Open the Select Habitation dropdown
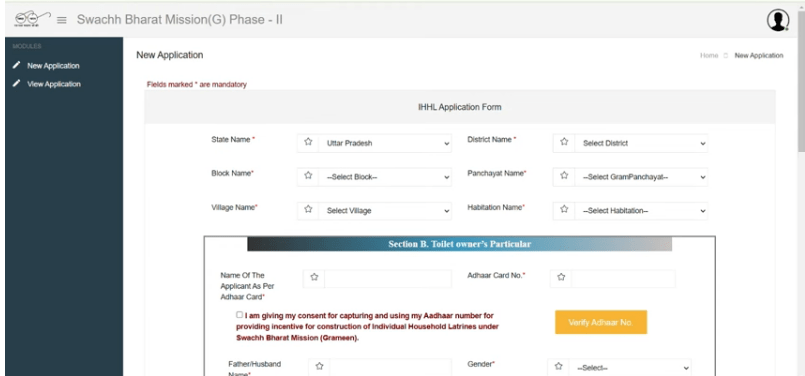The height and width of the screenshot is (376, 805). [641, 211]
